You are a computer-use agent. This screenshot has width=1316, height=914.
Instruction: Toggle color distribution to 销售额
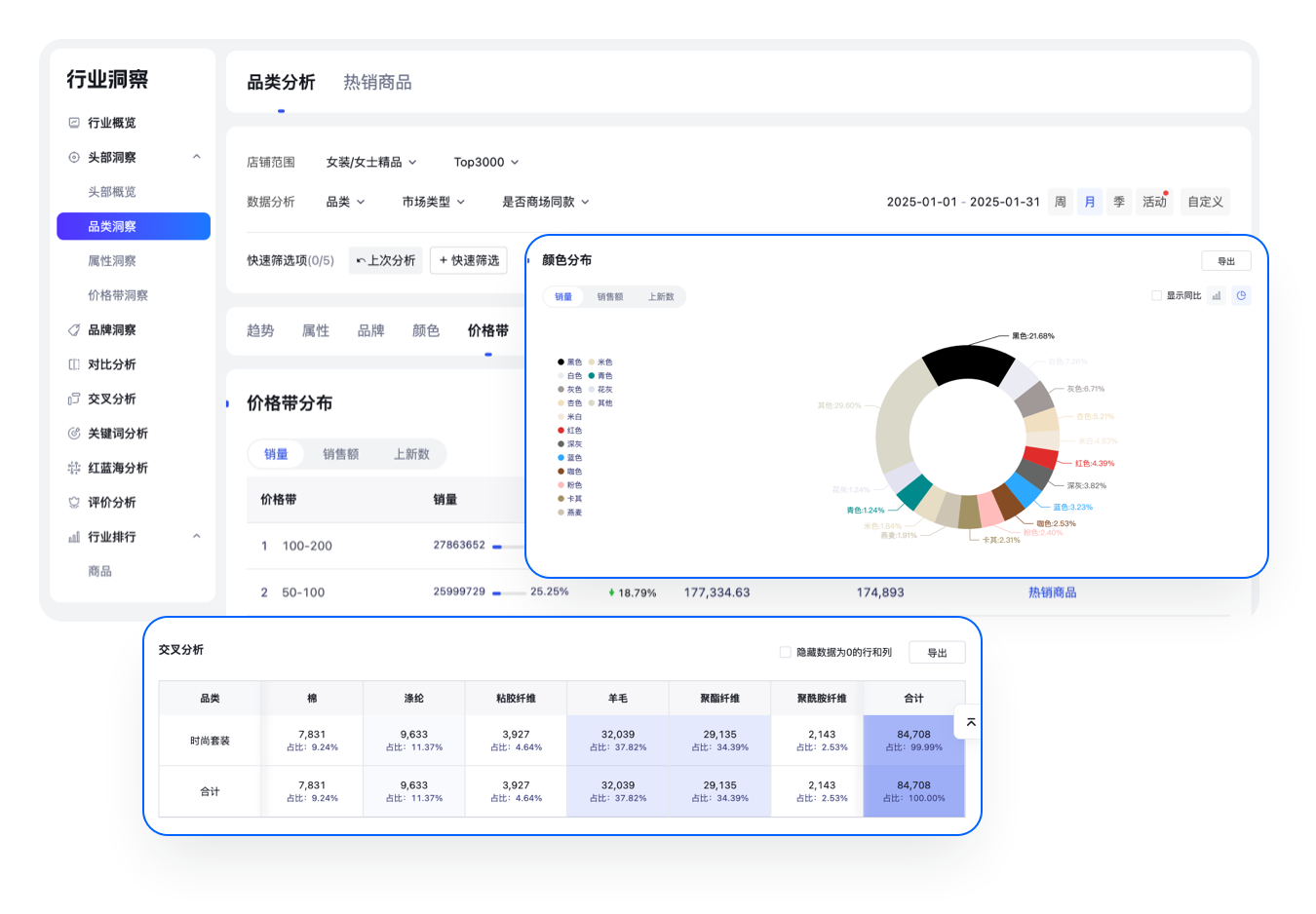point(609,296)
